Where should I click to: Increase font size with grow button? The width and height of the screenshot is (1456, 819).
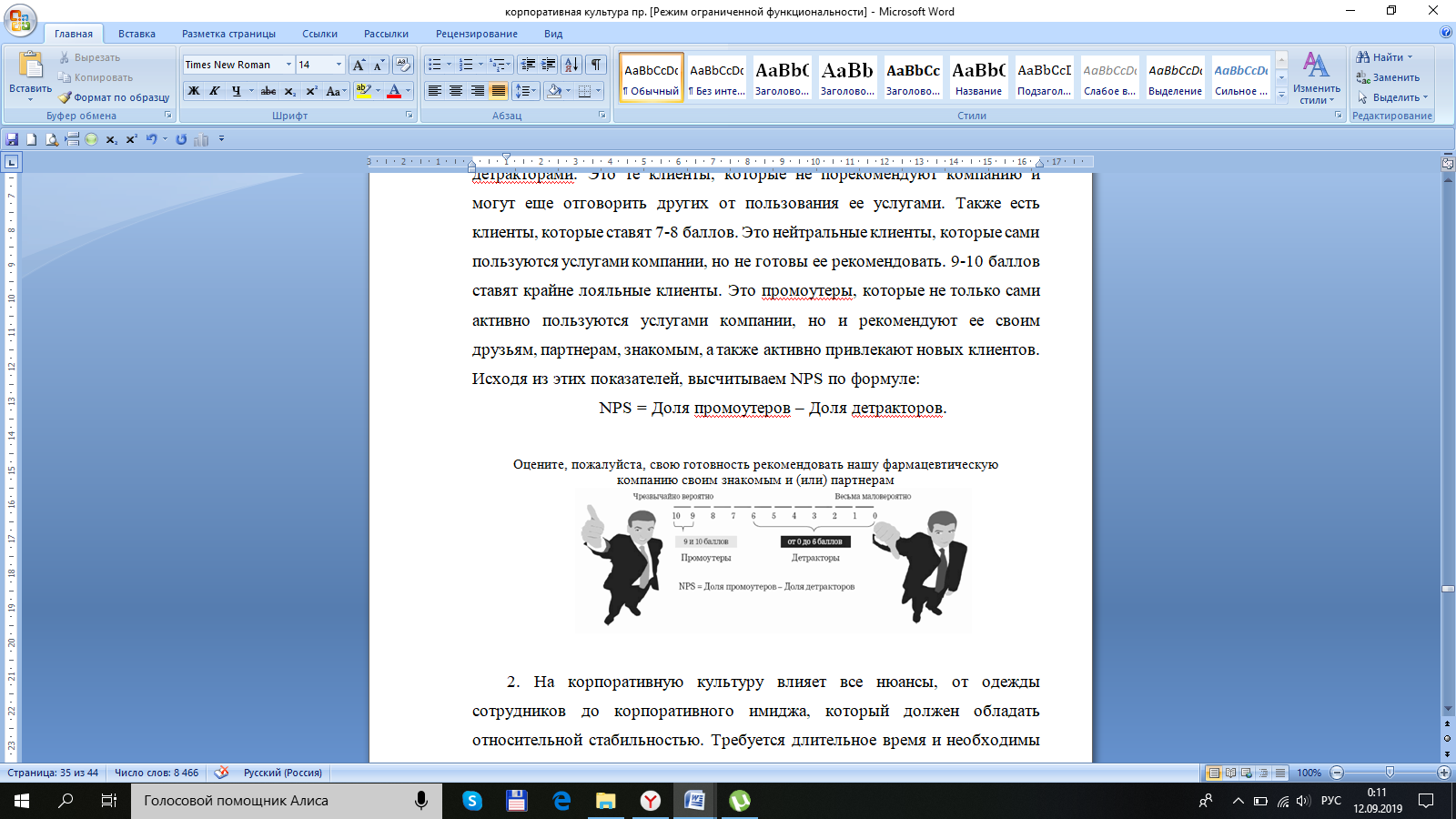click(x=359, y=65)
